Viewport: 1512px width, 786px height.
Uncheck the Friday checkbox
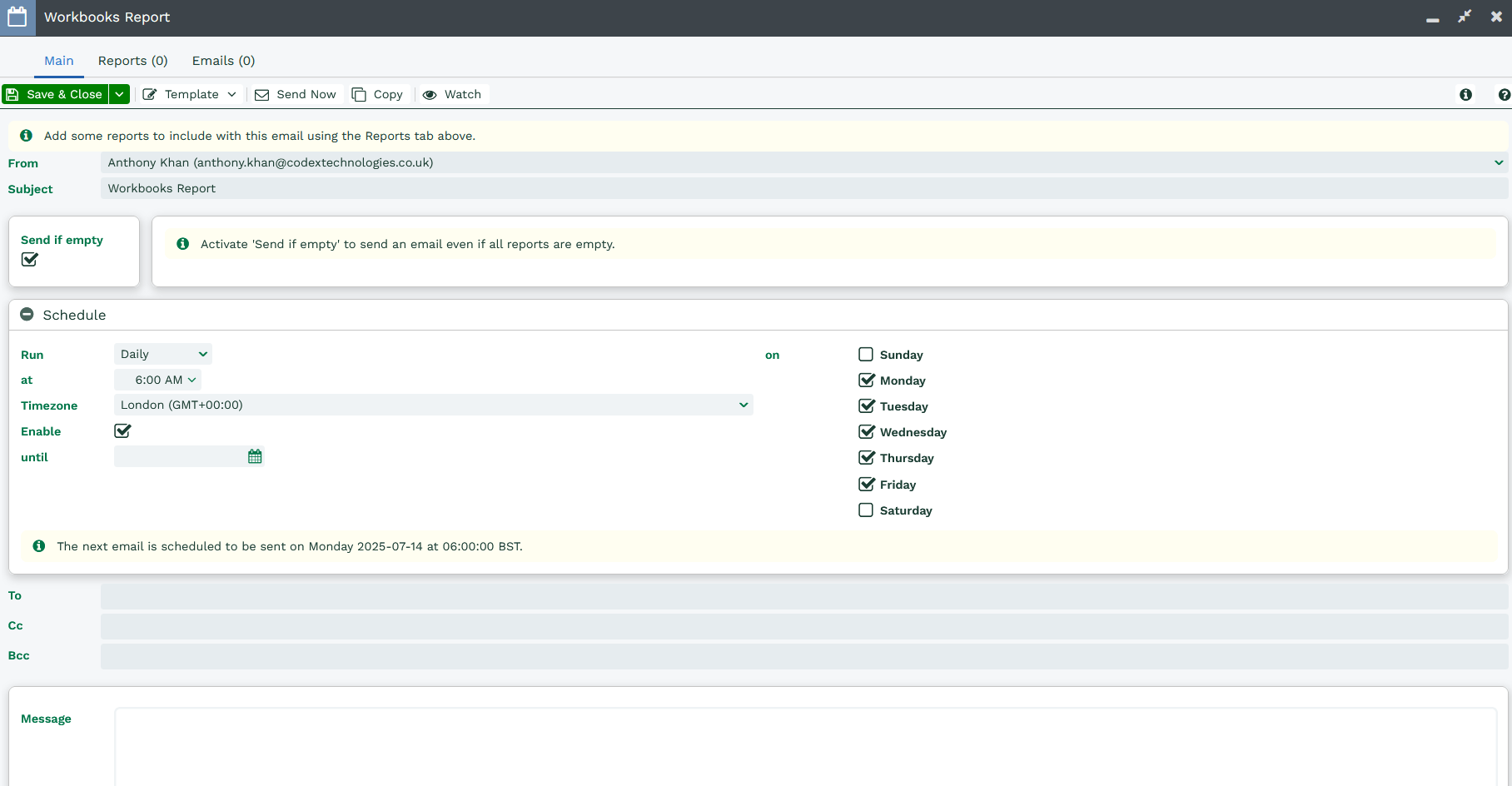point(867,484)
